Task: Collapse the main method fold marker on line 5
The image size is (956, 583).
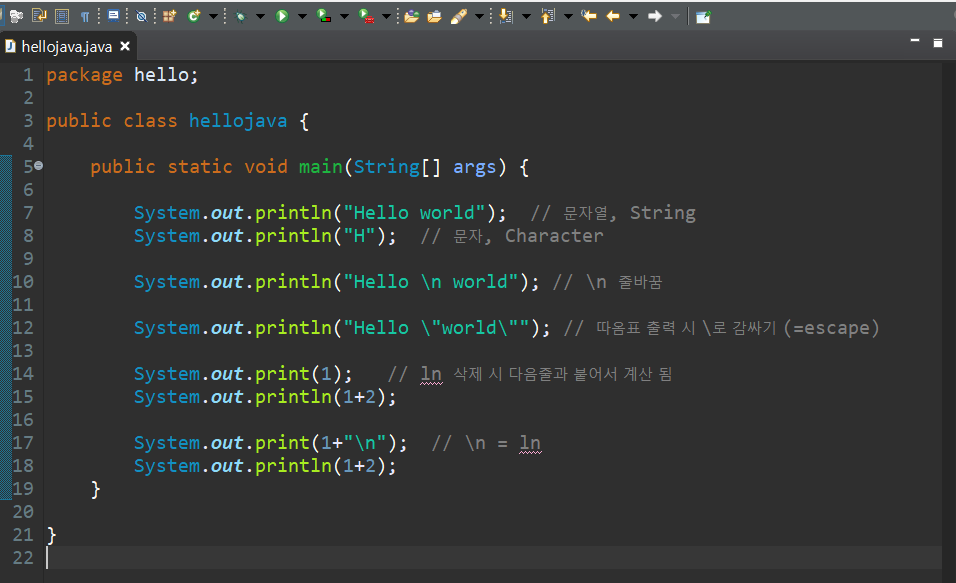Action: [38, 166]
